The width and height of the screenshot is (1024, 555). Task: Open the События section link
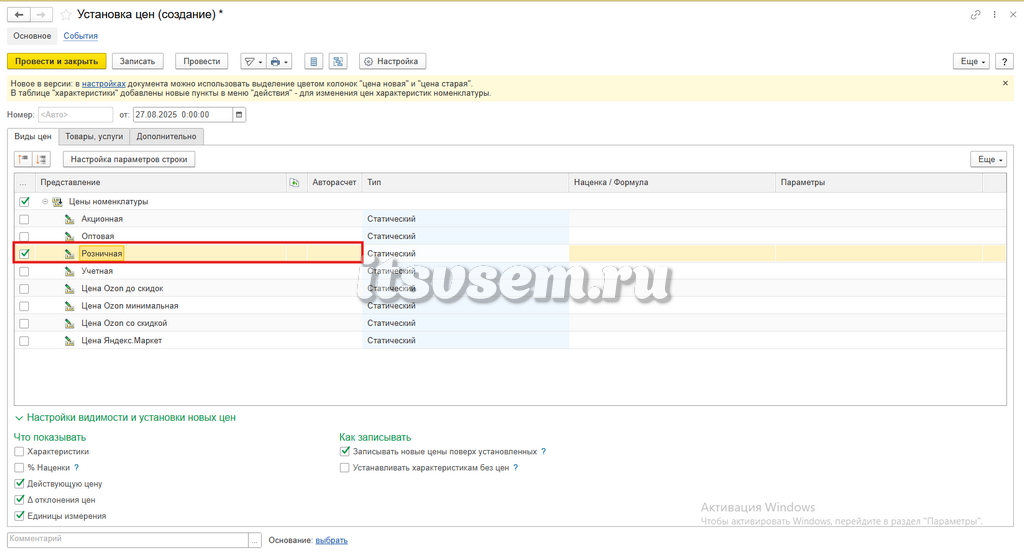pyautogui.click(x=80, y=36)
